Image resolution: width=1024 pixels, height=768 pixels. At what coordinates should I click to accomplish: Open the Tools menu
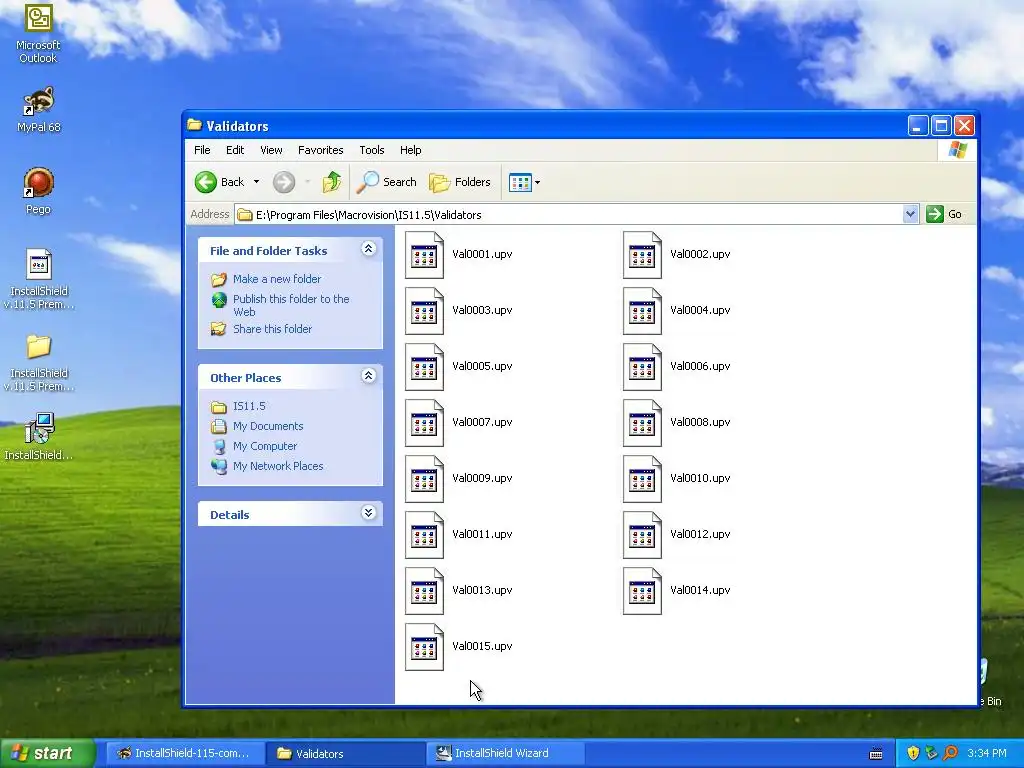372,150
